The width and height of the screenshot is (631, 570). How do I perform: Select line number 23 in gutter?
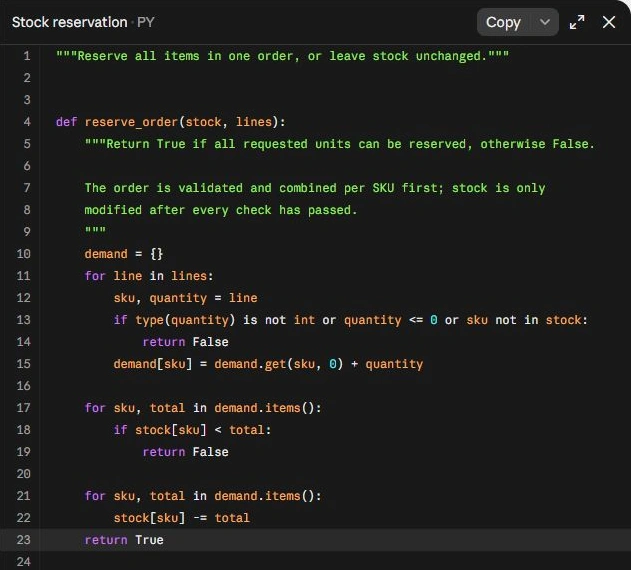23,540
